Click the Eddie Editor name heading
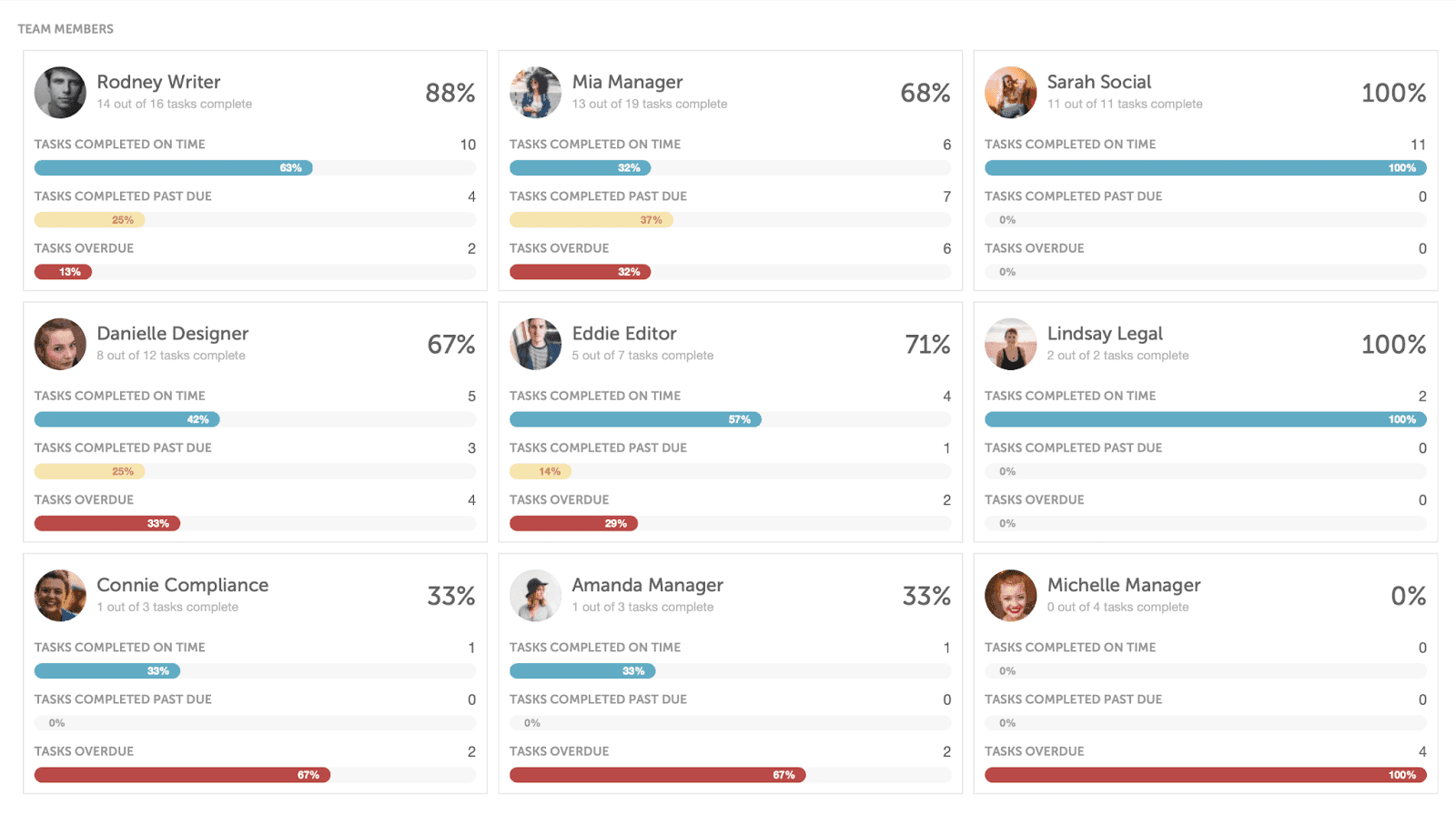Screen dimensions: 1456x815 coord(625,333)
